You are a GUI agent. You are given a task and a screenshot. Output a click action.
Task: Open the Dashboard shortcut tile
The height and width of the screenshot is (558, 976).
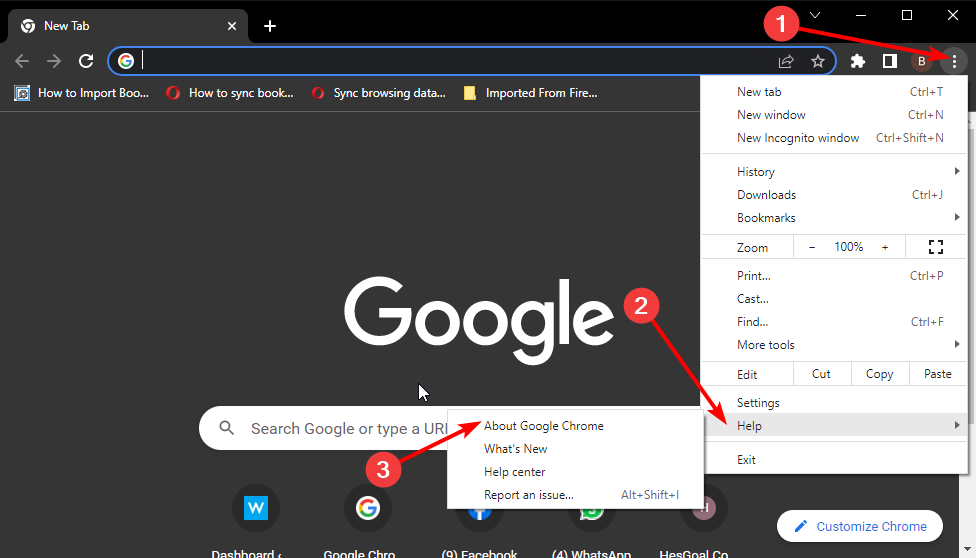pos(256,508)
